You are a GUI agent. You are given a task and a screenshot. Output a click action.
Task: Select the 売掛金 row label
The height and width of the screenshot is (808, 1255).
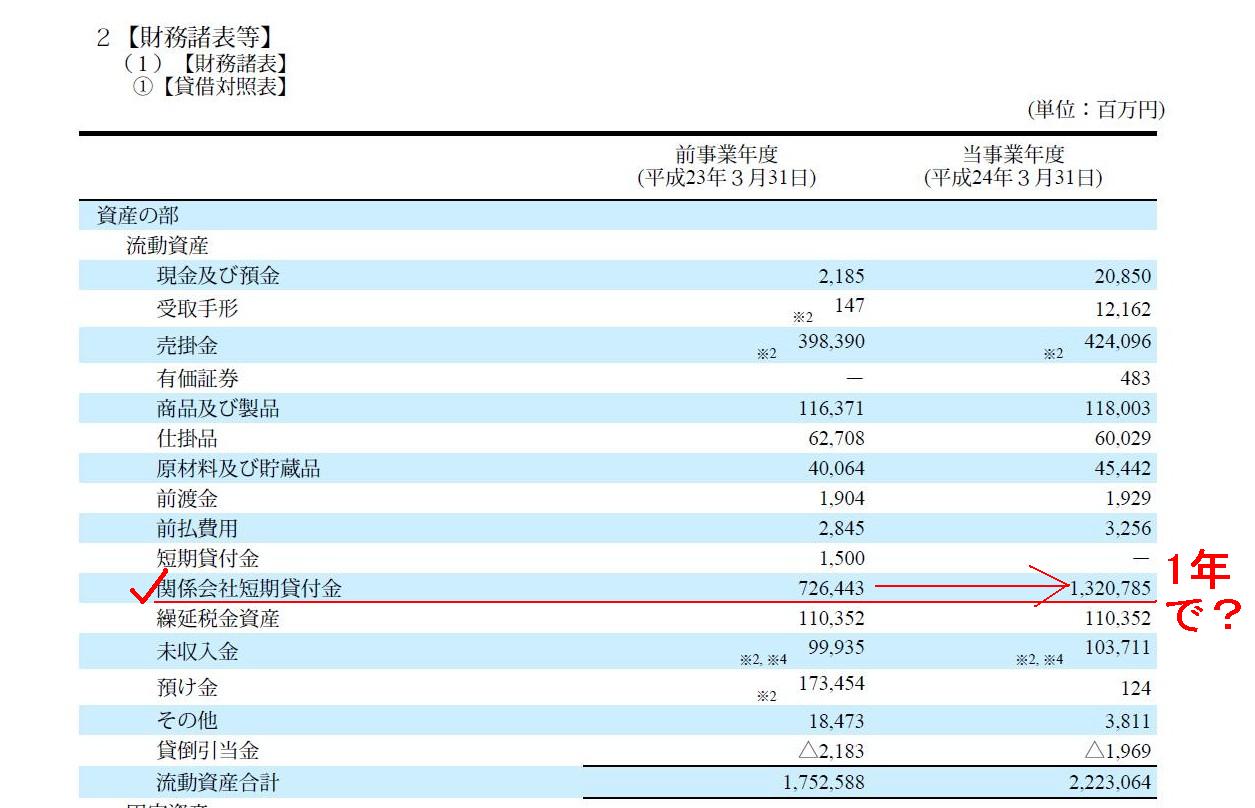point(187,346)
